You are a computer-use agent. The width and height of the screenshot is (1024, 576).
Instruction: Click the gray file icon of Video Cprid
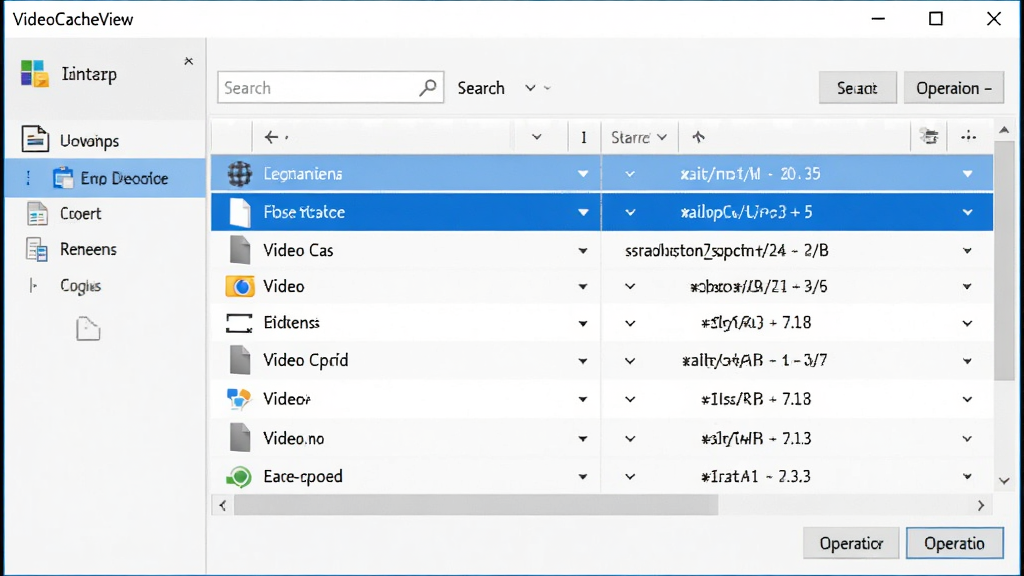click(240, 360)
